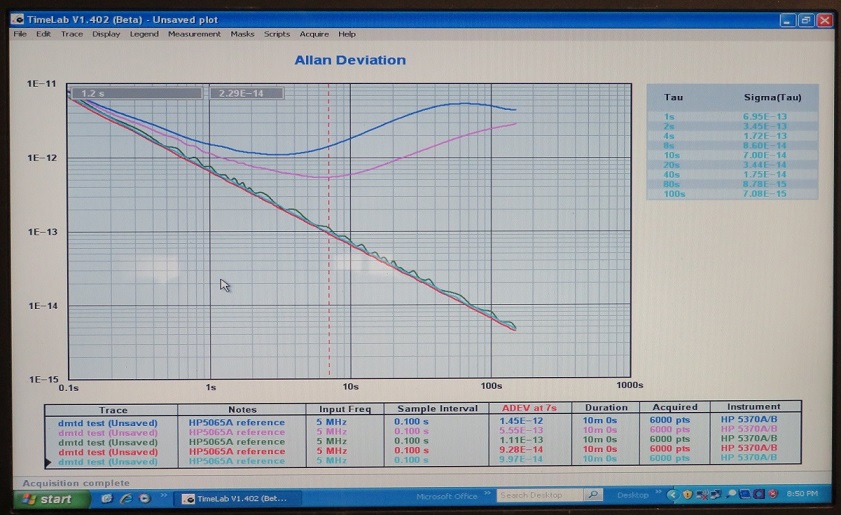Open the Help menu
This screenshot has height=515, width=841.
coord(347,34)
